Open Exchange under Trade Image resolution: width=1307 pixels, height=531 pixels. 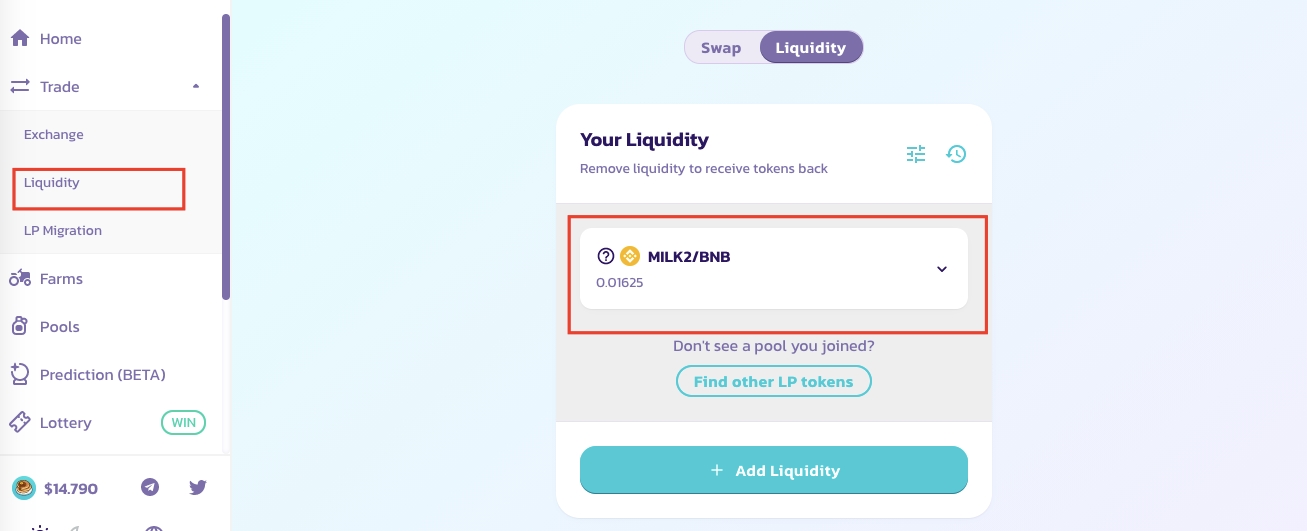tap(54, 135)
